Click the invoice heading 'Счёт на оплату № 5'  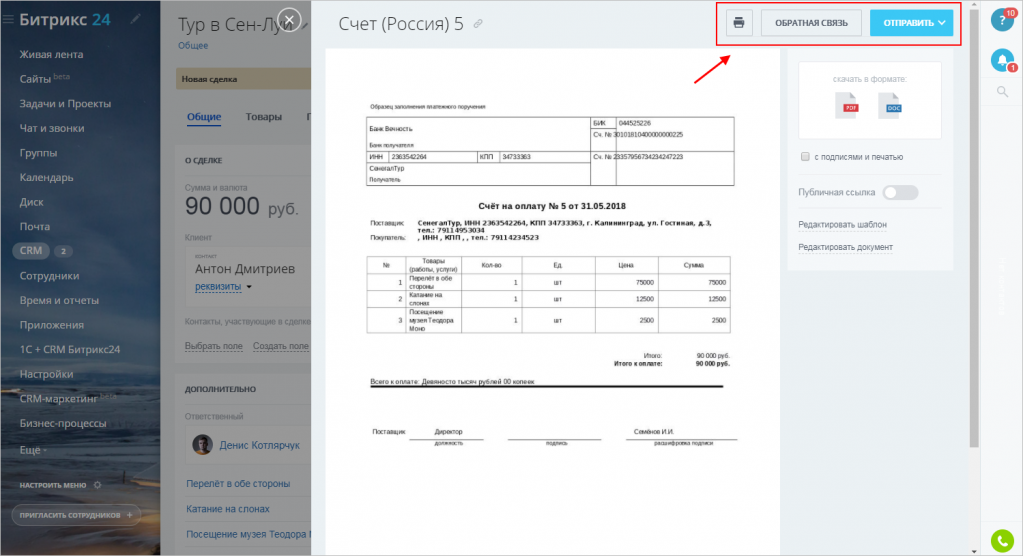[552, 206]
